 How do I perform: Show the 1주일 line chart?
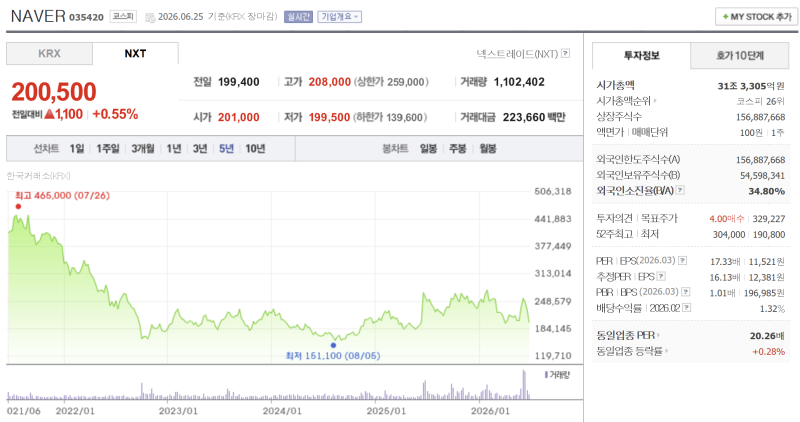pos(108,148)
